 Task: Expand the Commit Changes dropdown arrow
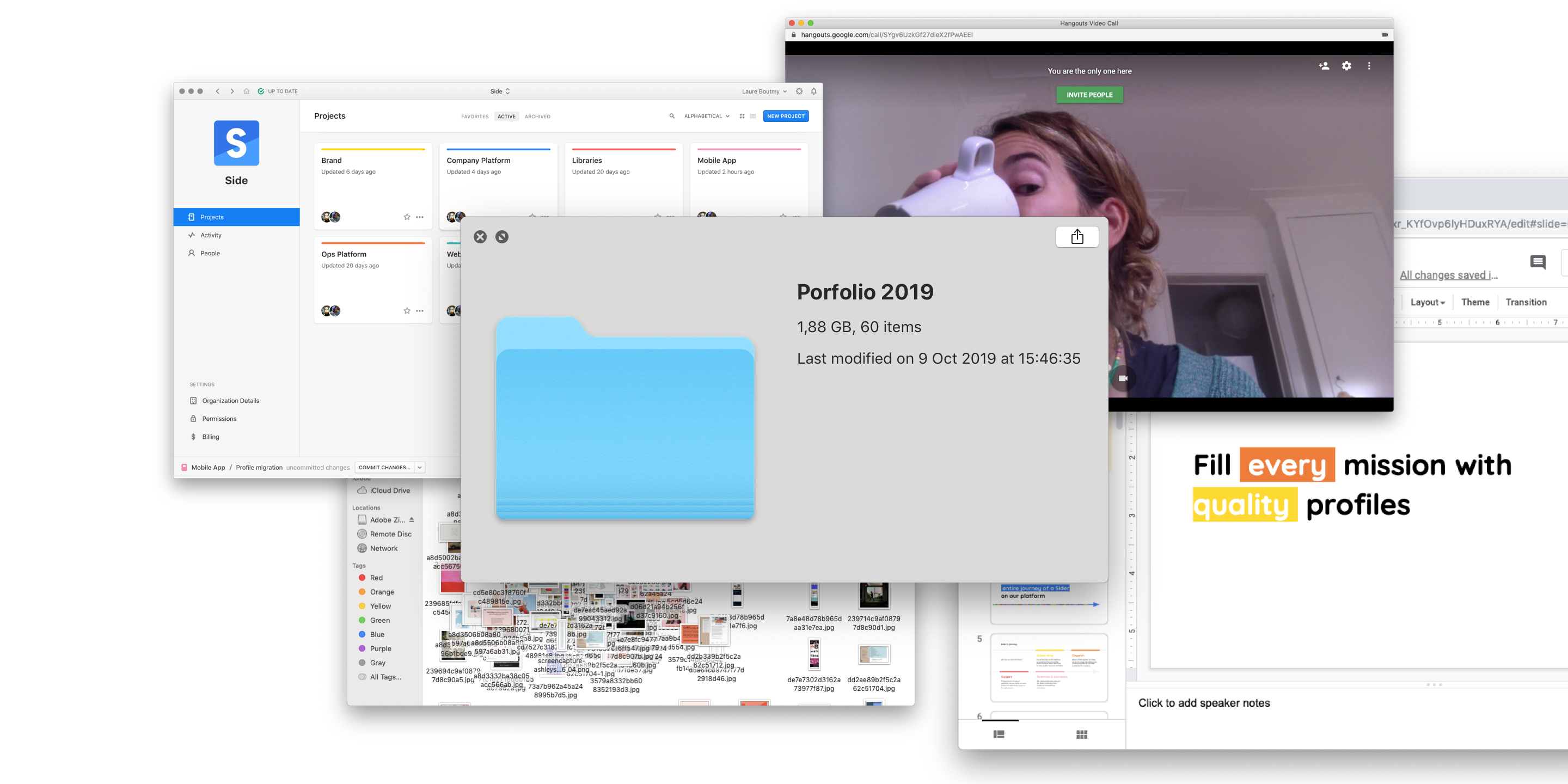pyautogui.click(x=420, y=468)
